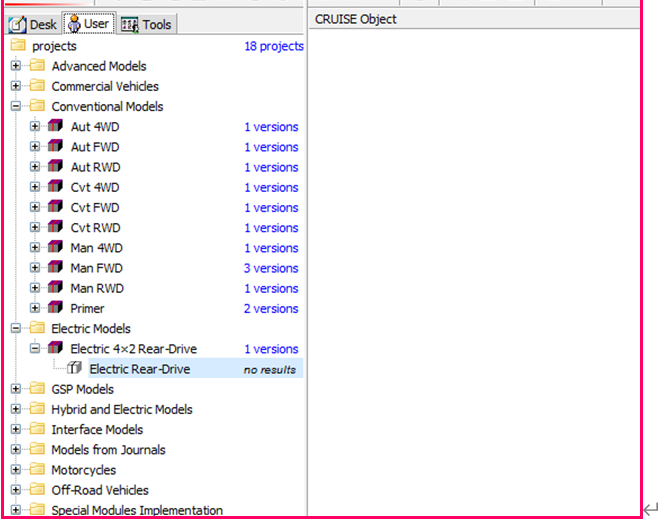Screen dimensions: 659x521
Task: Click the Man FWD project cube icon
Action: tap(55, 266)
